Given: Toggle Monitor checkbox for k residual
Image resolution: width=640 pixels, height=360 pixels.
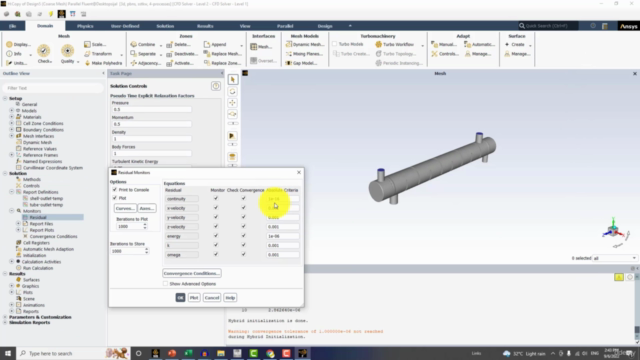Looking at the screenshot, I should 216,245.
